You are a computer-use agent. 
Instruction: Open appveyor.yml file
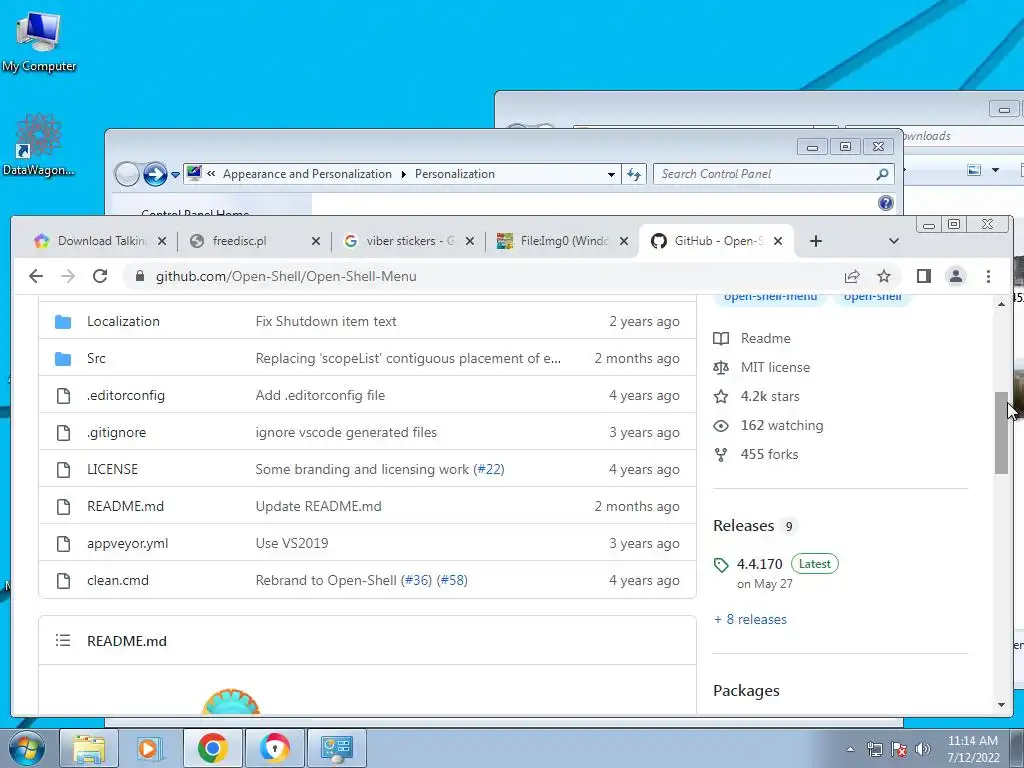tap(127, 543)
